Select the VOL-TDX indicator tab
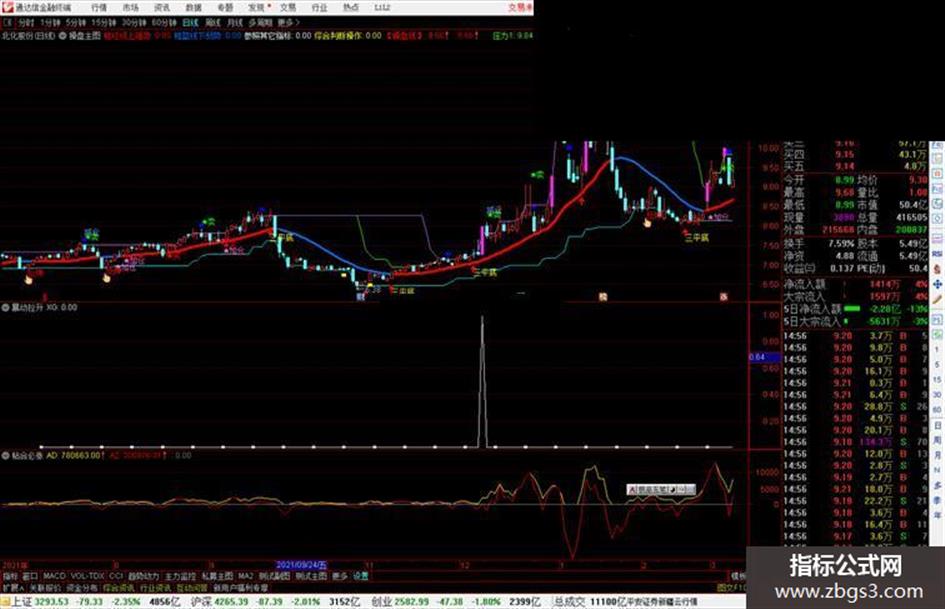This screenshot has height=609, width=945. (x=88, y=576)
